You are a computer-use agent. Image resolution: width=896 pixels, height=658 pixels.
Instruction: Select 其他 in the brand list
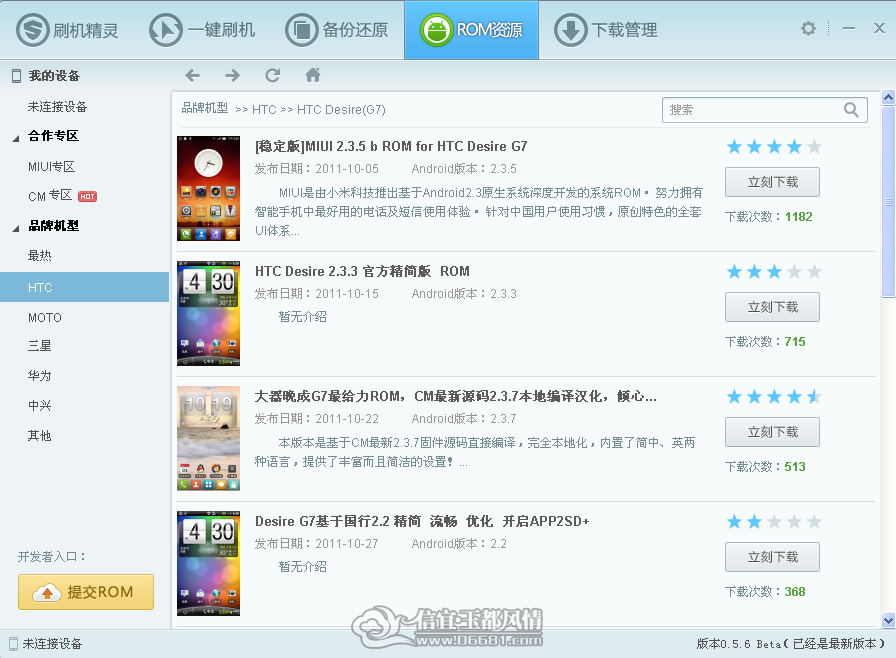(x=39, y=435)
